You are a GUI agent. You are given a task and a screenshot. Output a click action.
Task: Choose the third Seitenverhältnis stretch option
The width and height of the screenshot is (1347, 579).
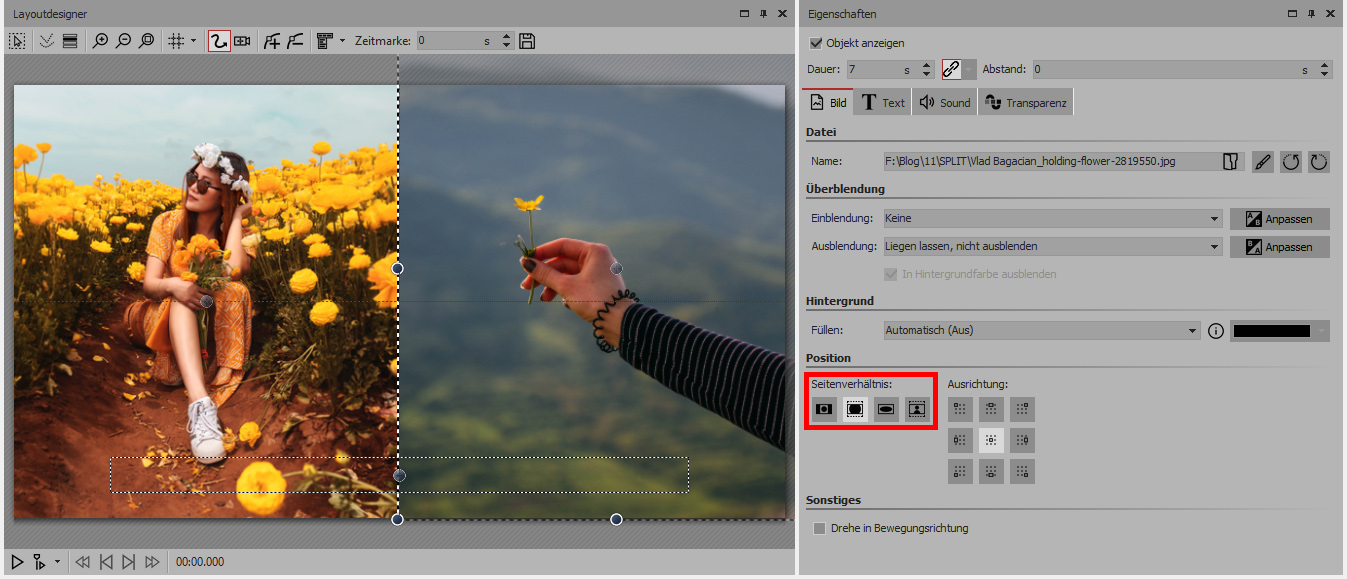pyautogui.click(x=886, y=409)
